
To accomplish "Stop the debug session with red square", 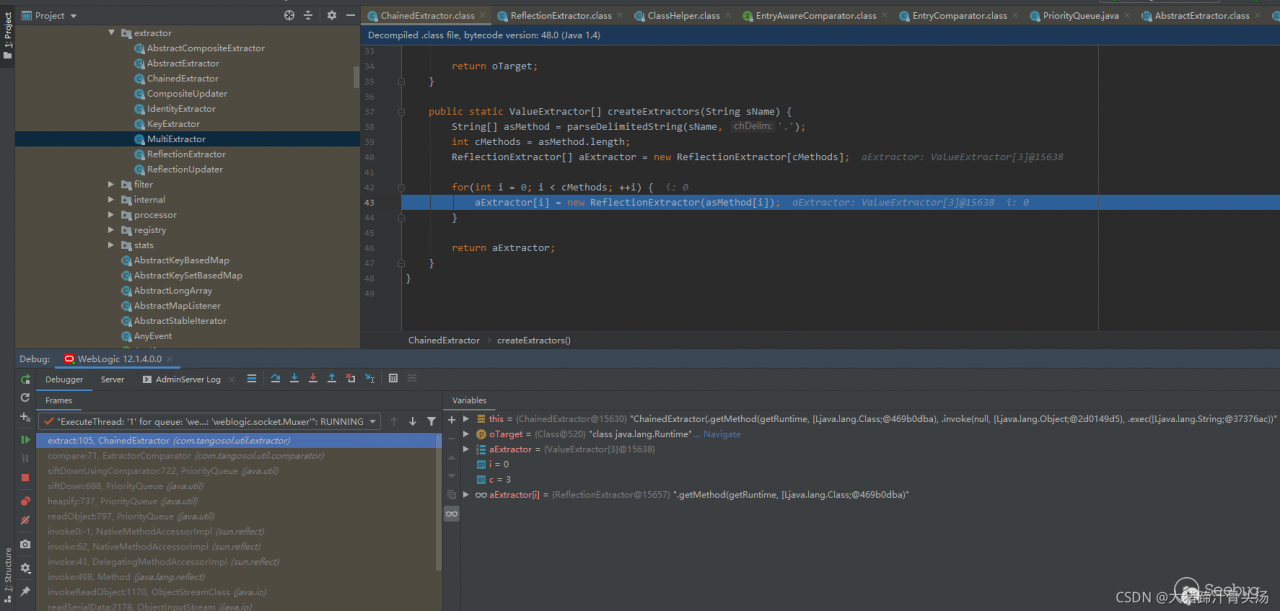I will click(25, 478).
